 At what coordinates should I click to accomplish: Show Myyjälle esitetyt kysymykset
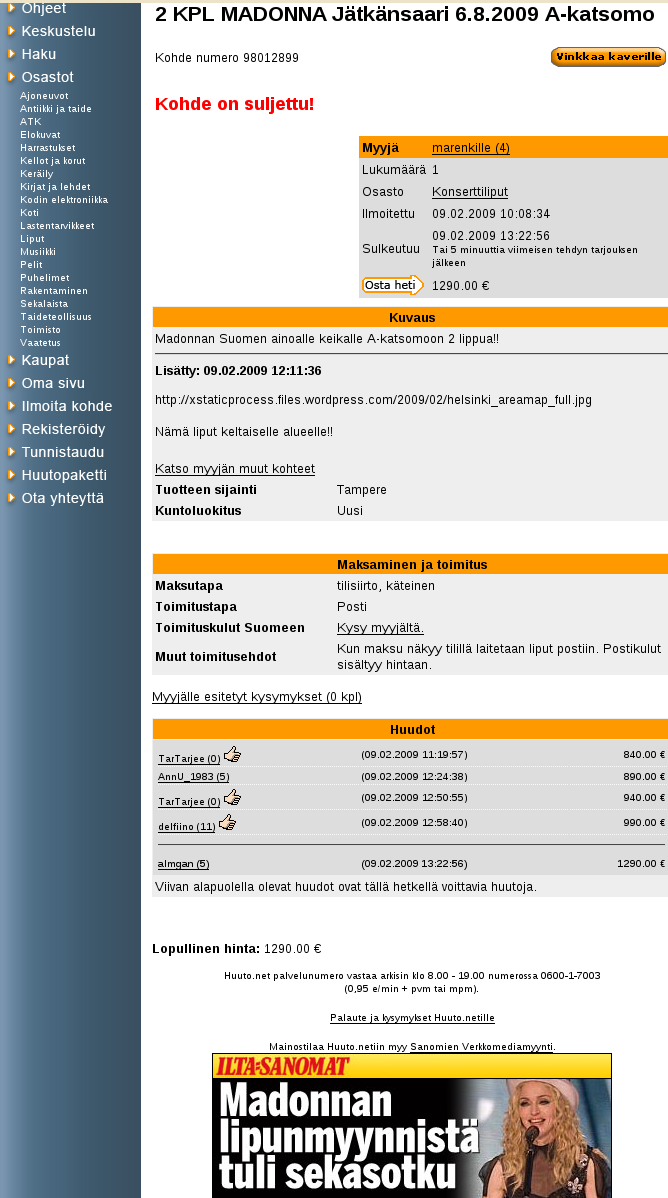point(256,697)
